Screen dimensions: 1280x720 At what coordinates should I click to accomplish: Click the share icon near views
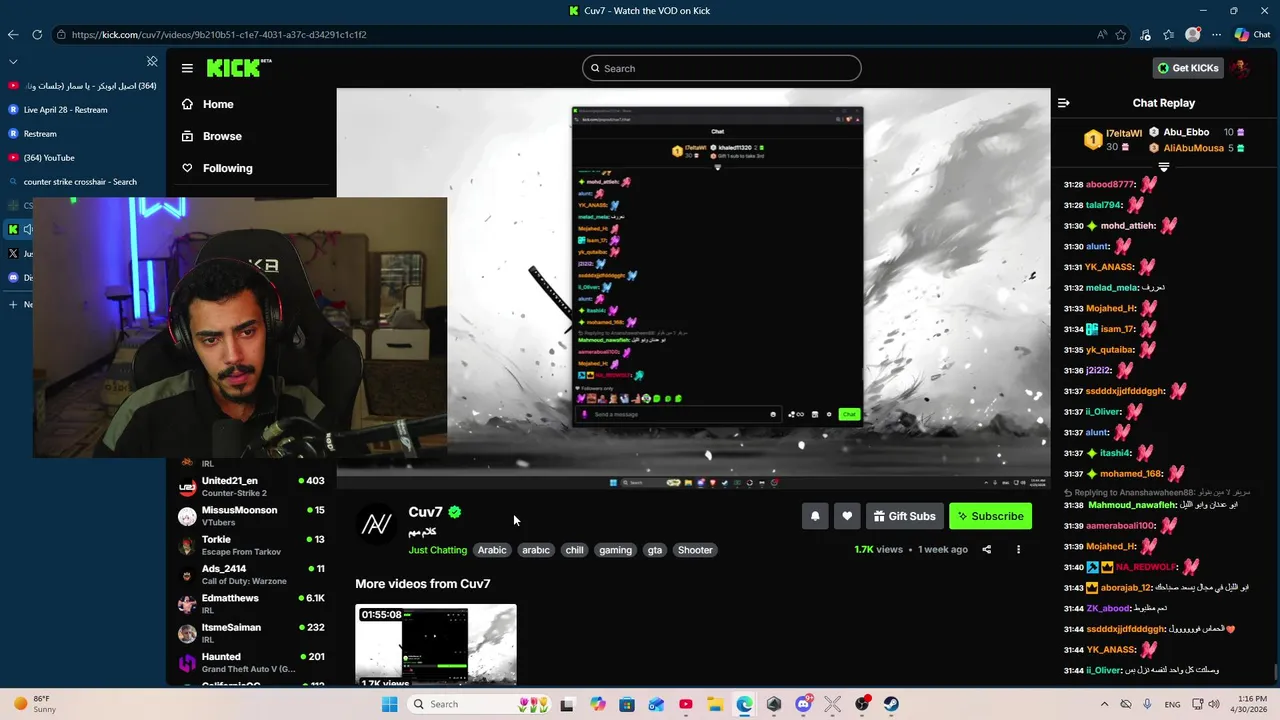tap(987, 549)
